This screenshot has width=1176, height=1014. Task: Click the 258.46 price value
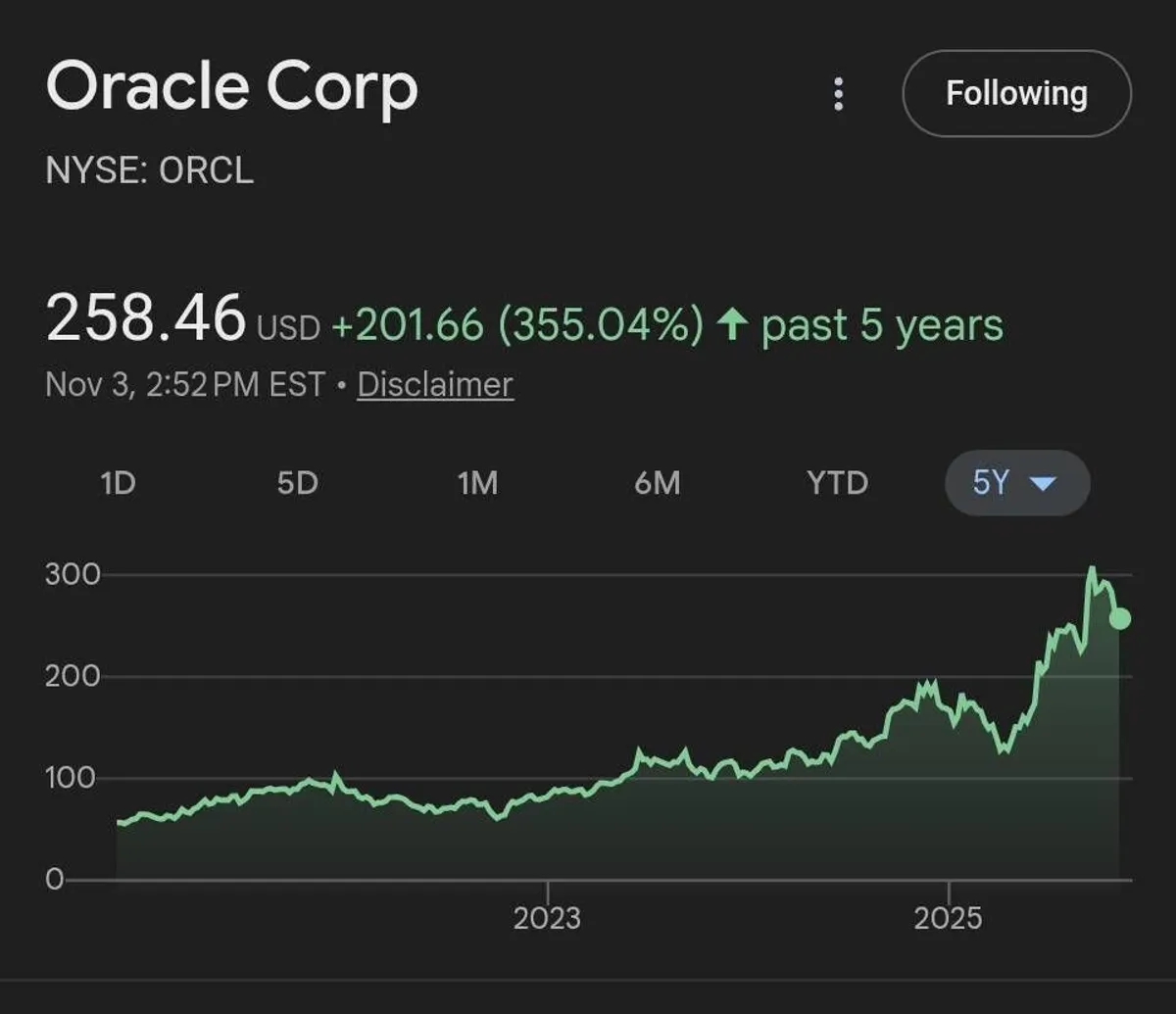(x=145, y=320)
